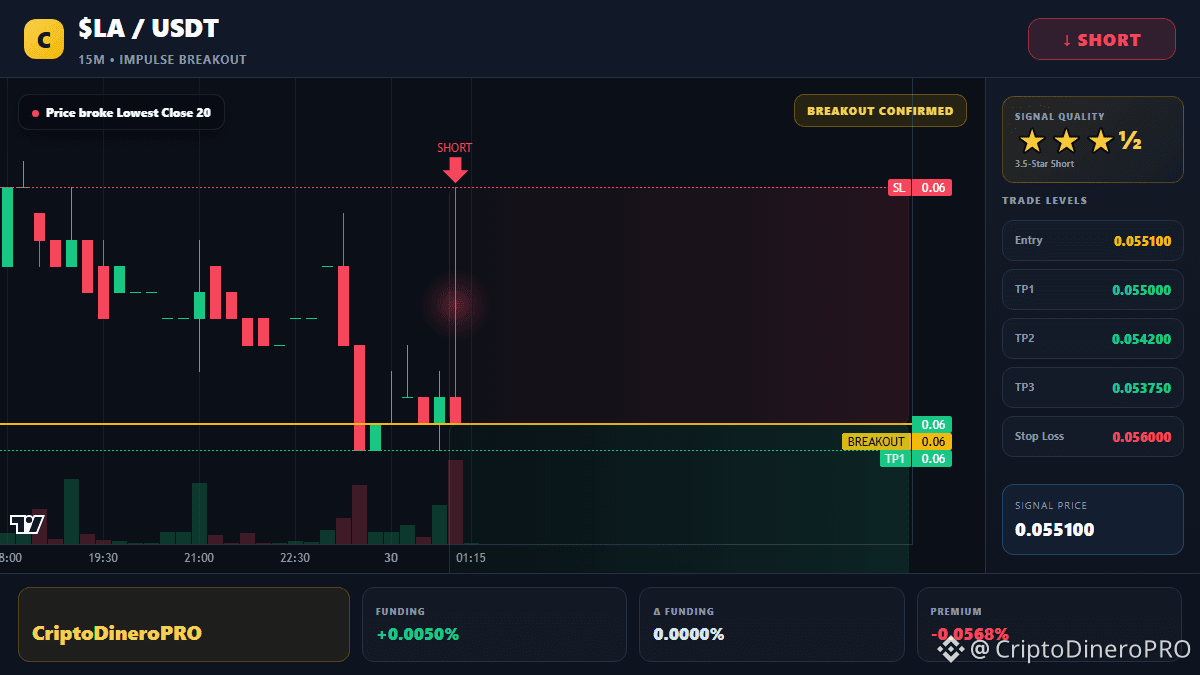Click the 19:30 time axis label
Image resolution: width=1200 pixels, height=675 pixels.
103,558
